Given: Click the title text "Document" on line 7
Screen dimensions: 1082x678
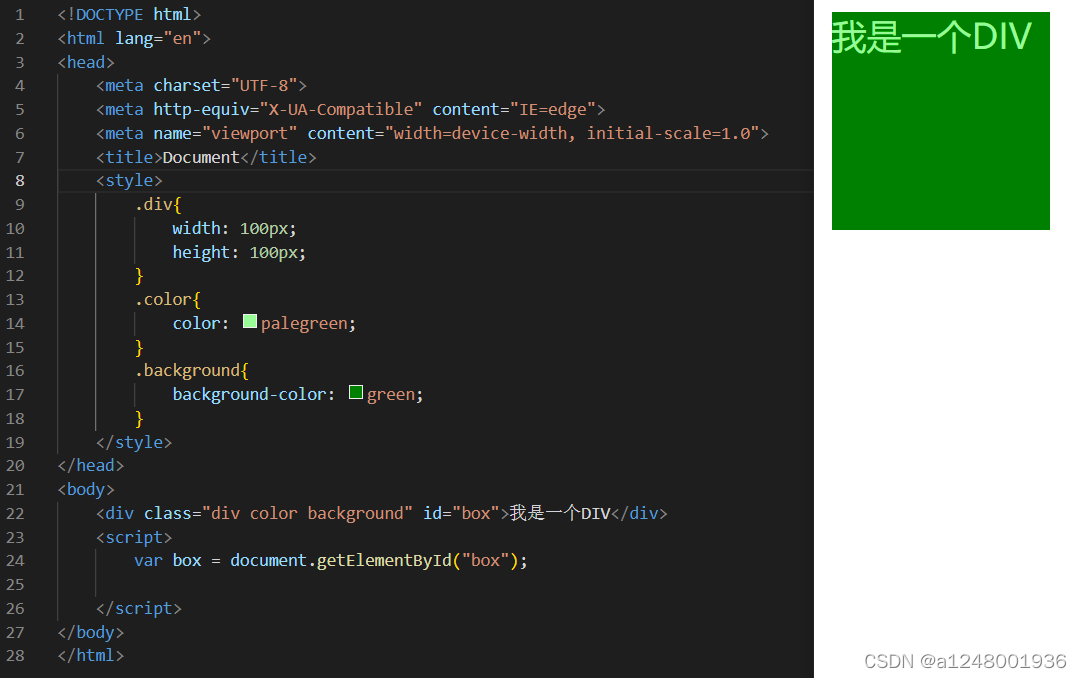Looking at the screenshot, I should pyautogui.click(x=200, y=156).
